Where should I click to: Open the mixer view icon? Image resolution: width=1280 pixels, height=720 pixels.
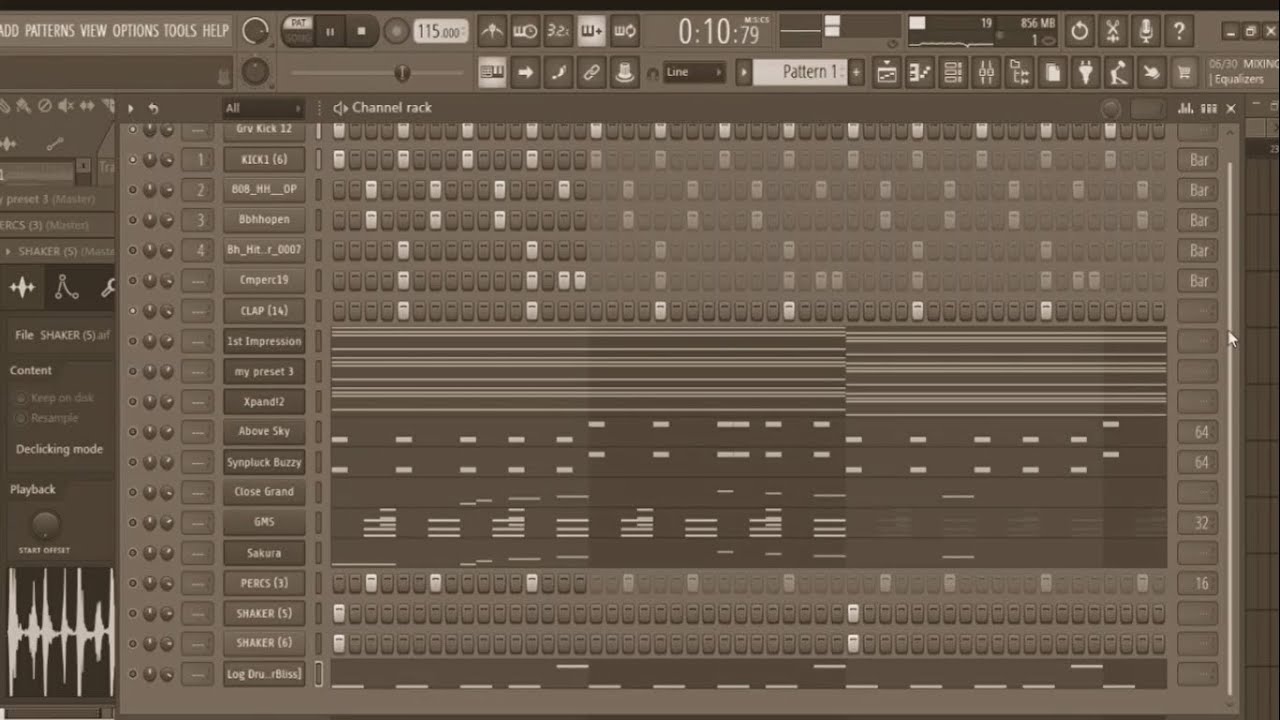pos(986,72)
